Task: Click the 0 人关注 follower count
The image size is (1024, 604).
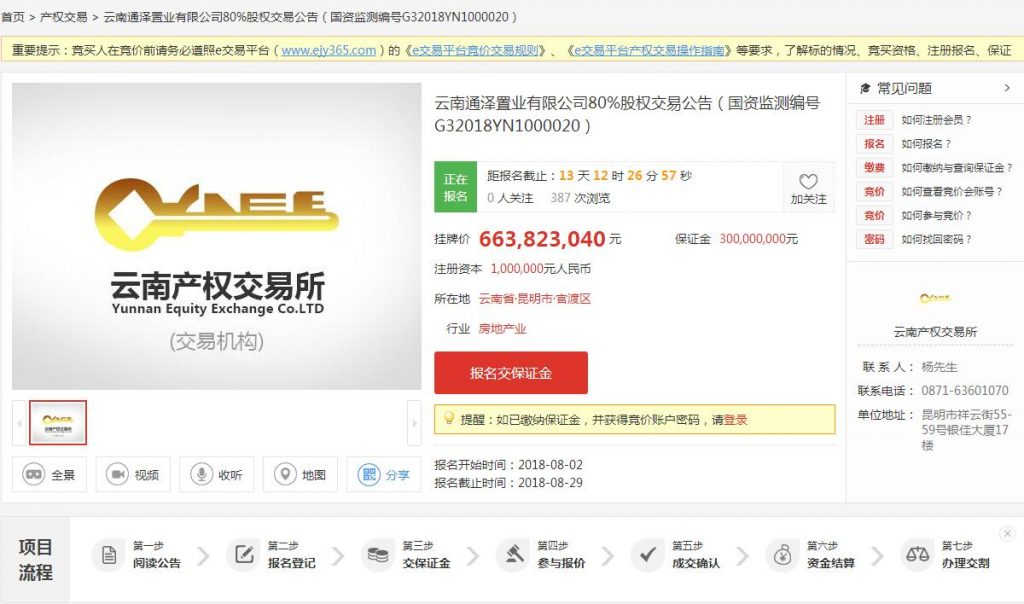Action: (510, 198)
